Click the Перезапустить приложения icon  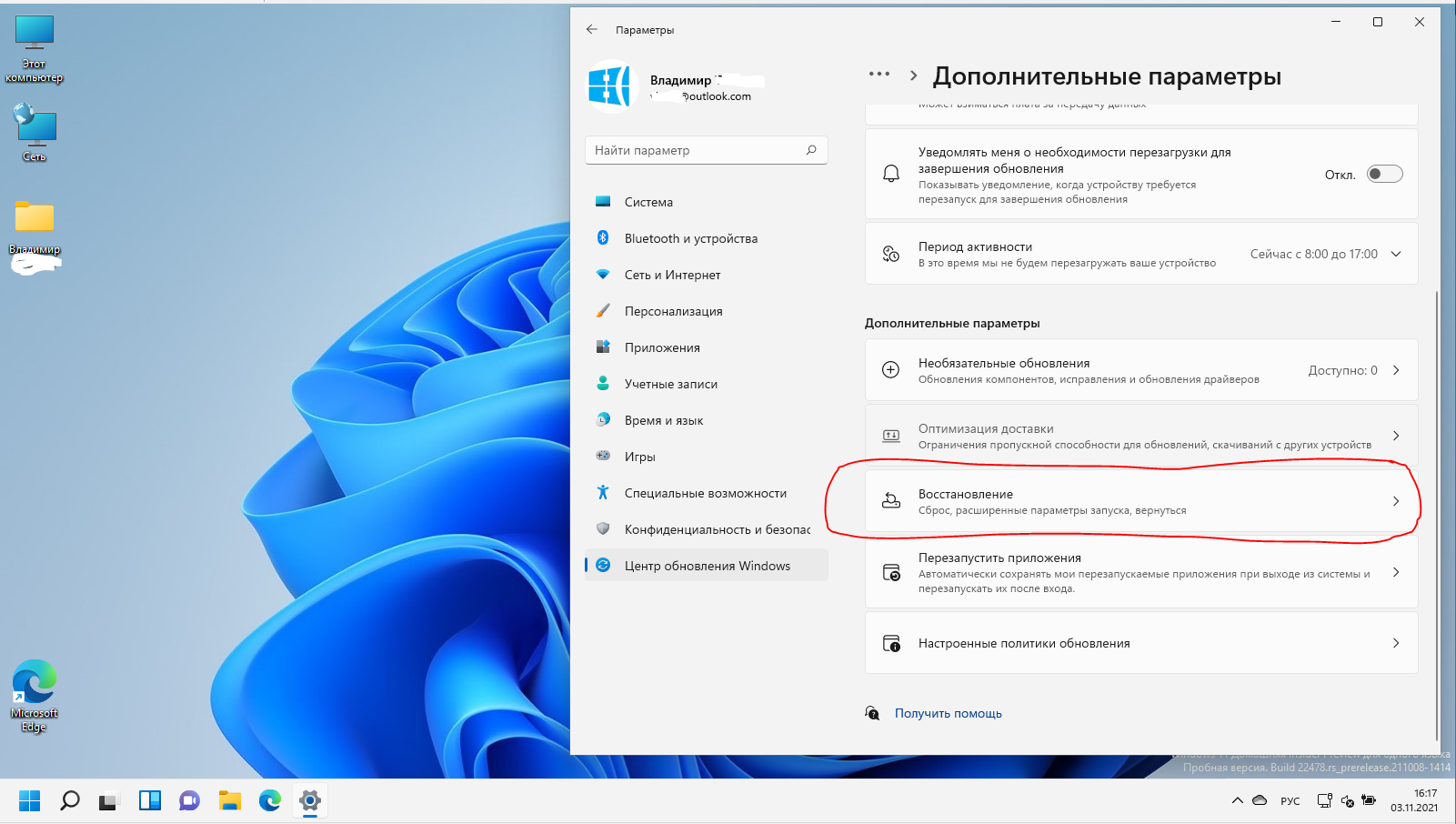pos(891,573)
